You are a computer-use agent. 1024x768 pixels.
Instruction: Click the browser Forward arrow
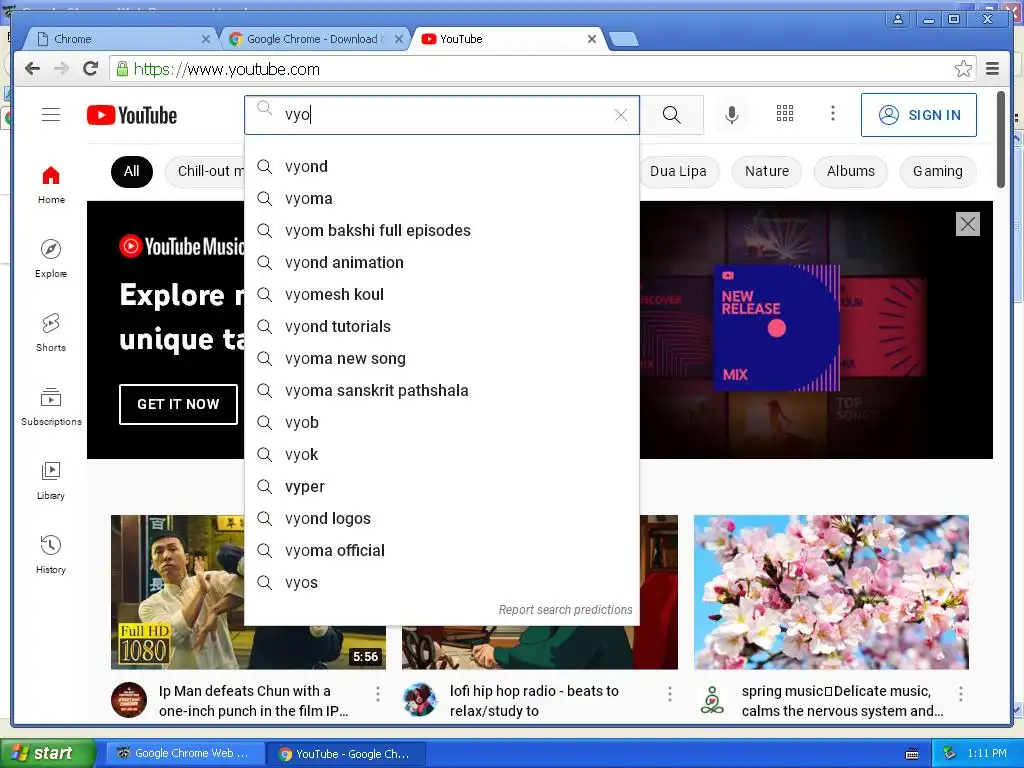pyautogui.click(x=61, y=69)
